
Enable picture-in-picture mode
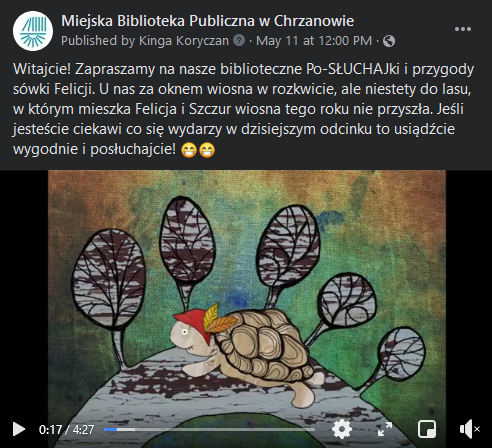click(427, 429)
